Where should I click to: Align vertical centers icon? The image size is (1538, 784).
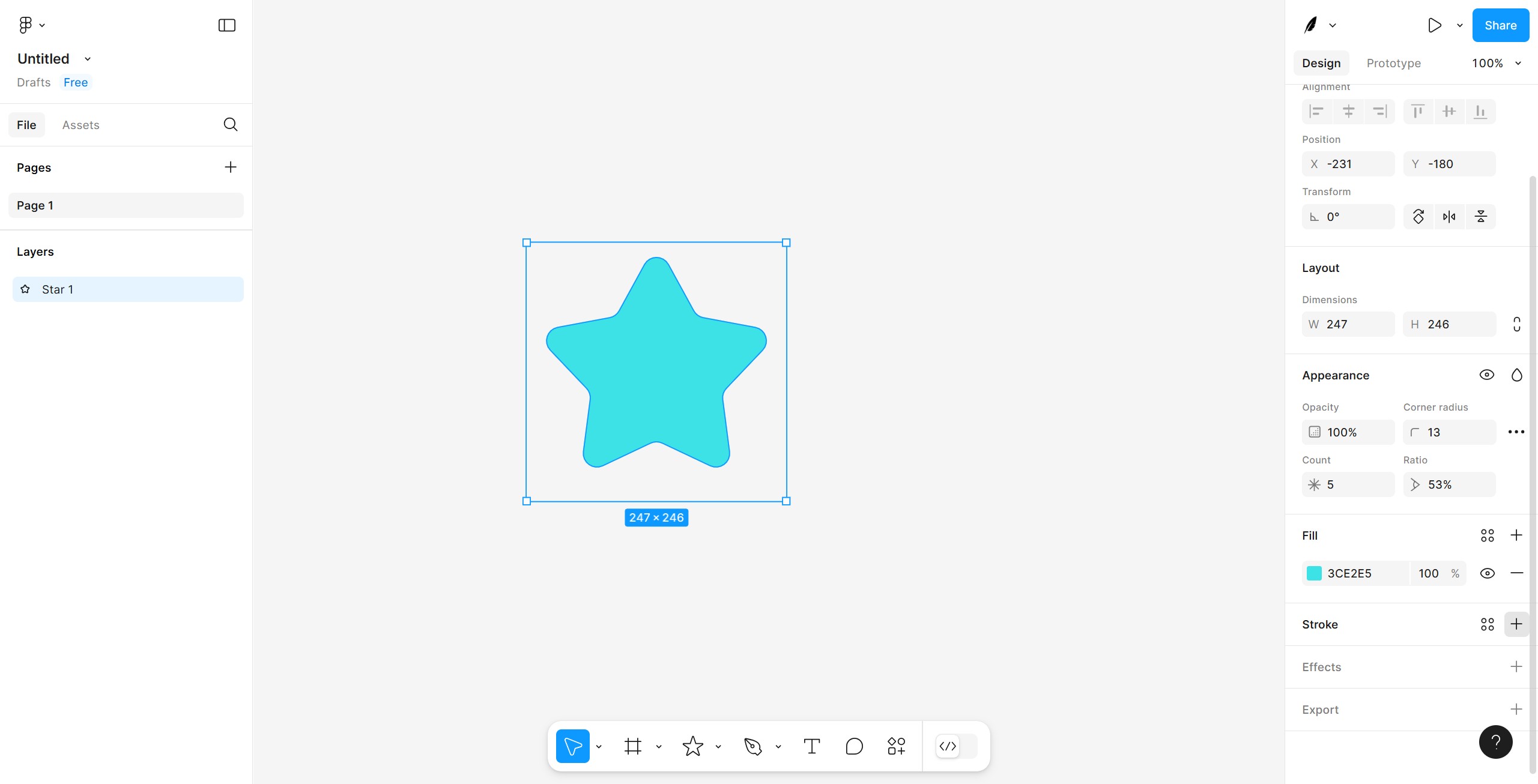coord(1449,112)
